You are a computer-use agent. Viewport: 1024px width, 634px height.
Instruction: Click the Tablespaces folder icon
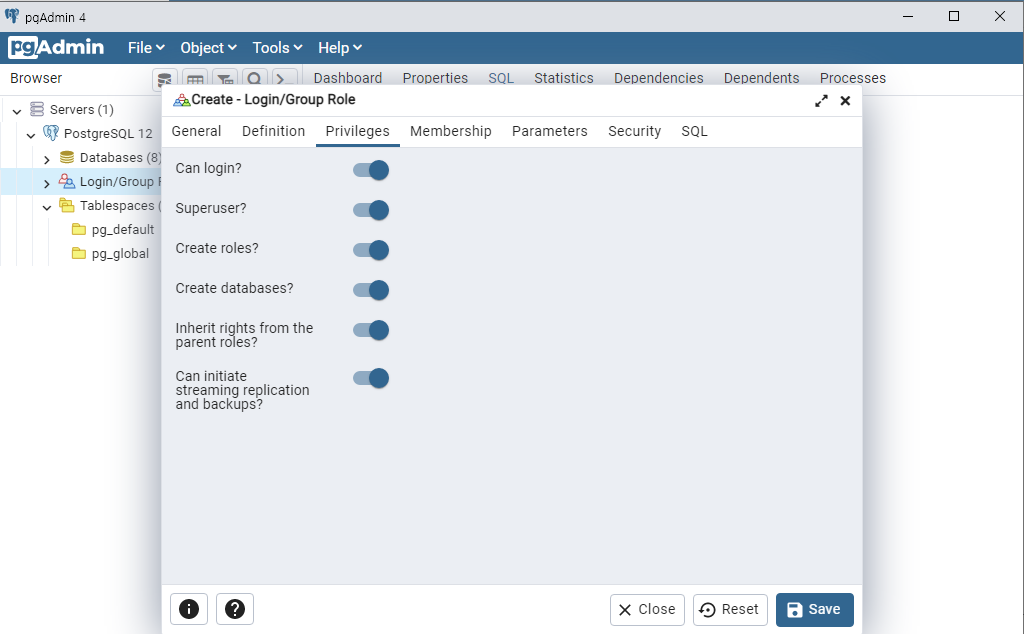click(x=67, y=205)
